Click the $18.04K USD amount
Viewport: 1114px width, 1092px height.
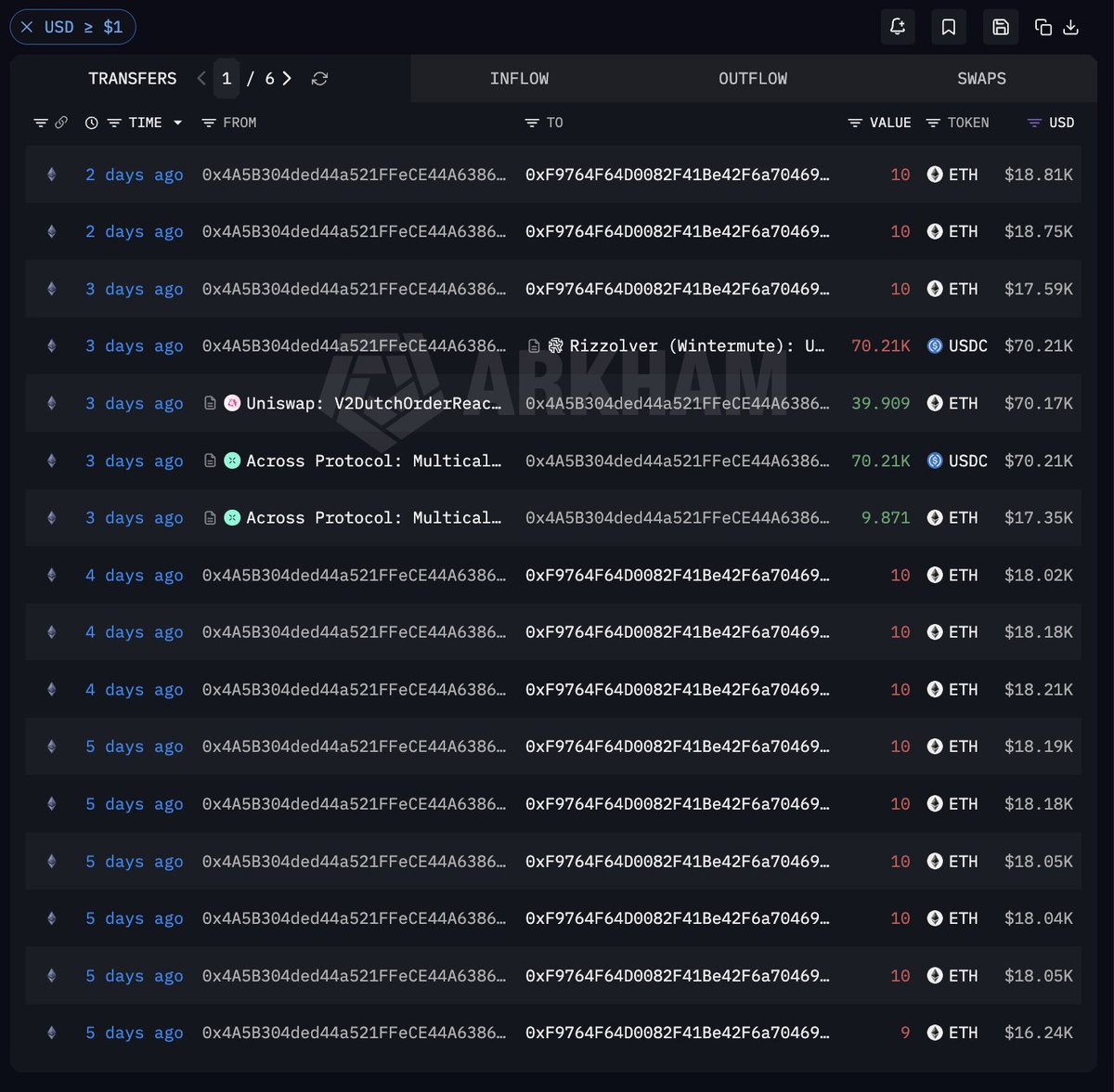pos(1039,918)
